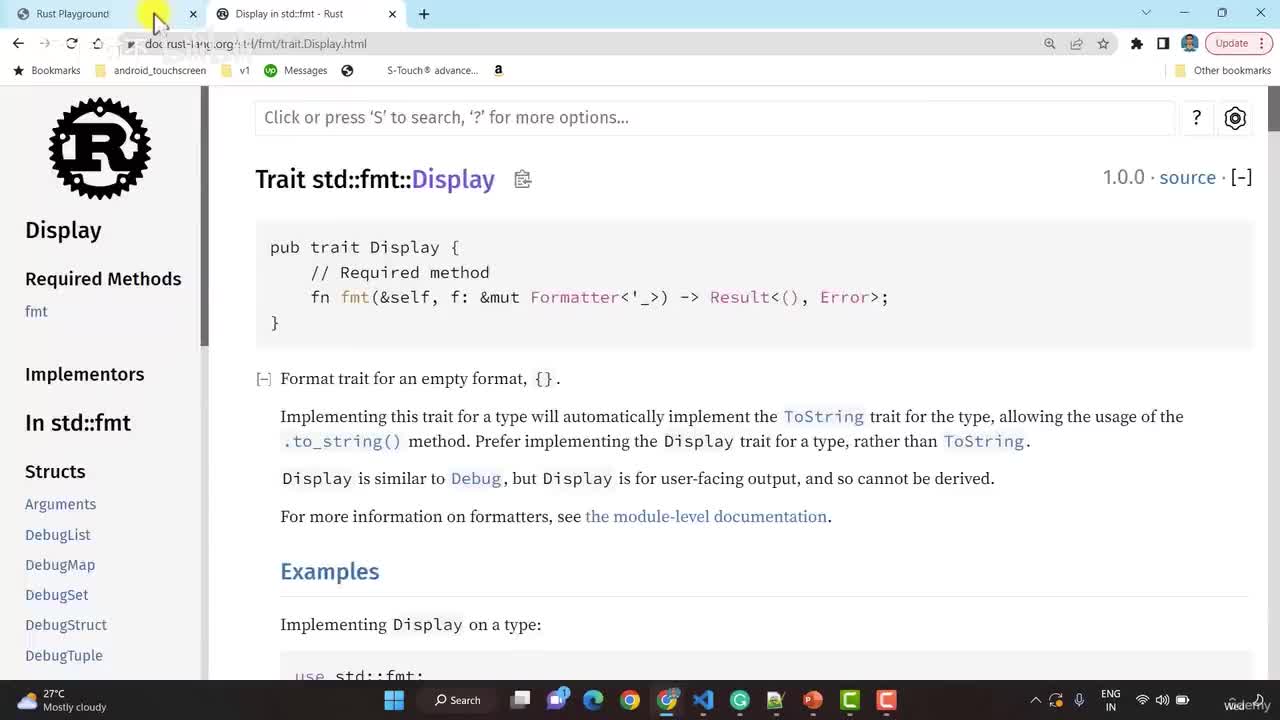Open the android_touchscreen bookmark folder
The width and height of the screenshot is (1280, 720).
point(150,71)
